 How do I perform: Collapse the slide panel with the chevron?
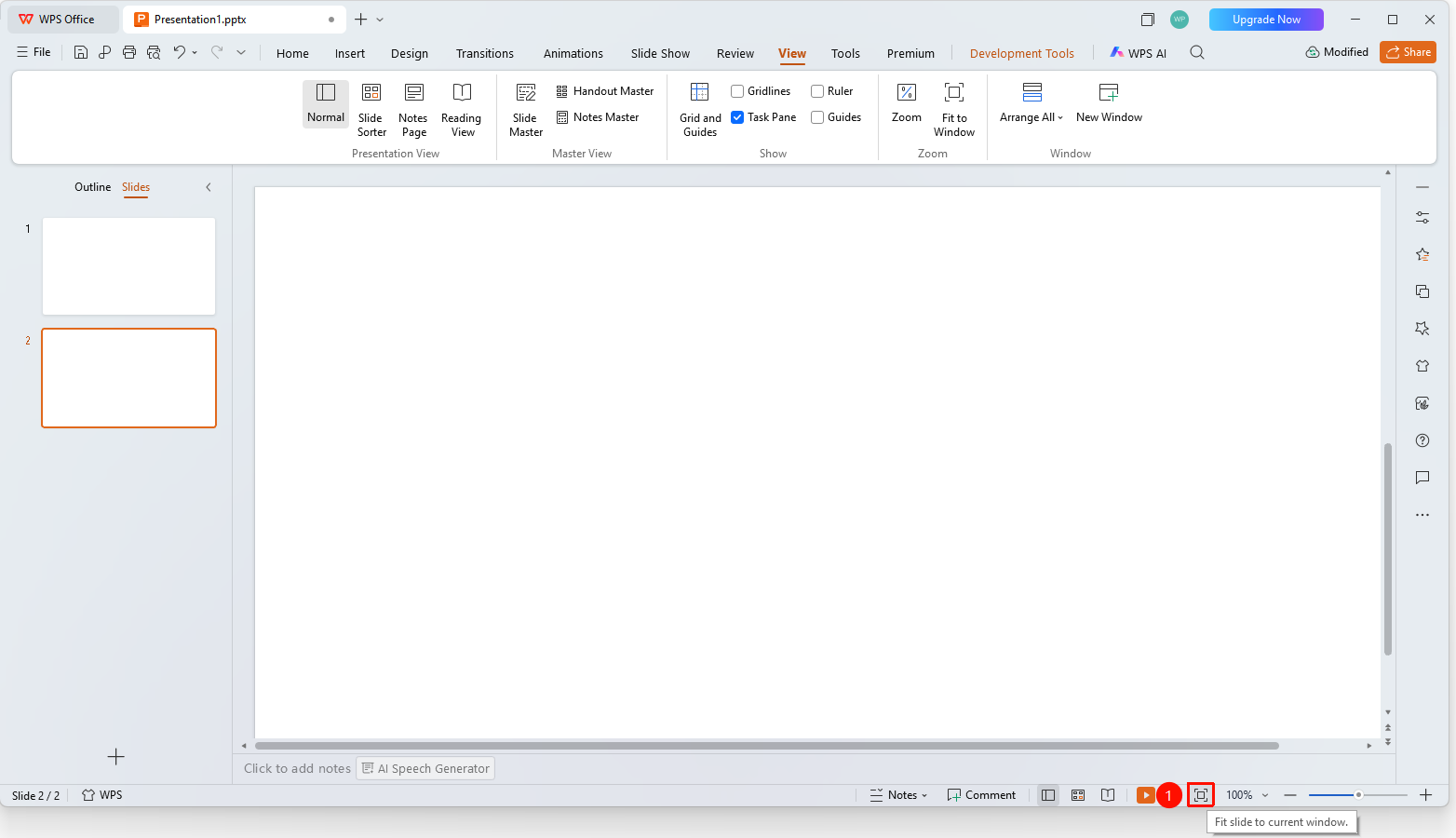tap(209, 187)
